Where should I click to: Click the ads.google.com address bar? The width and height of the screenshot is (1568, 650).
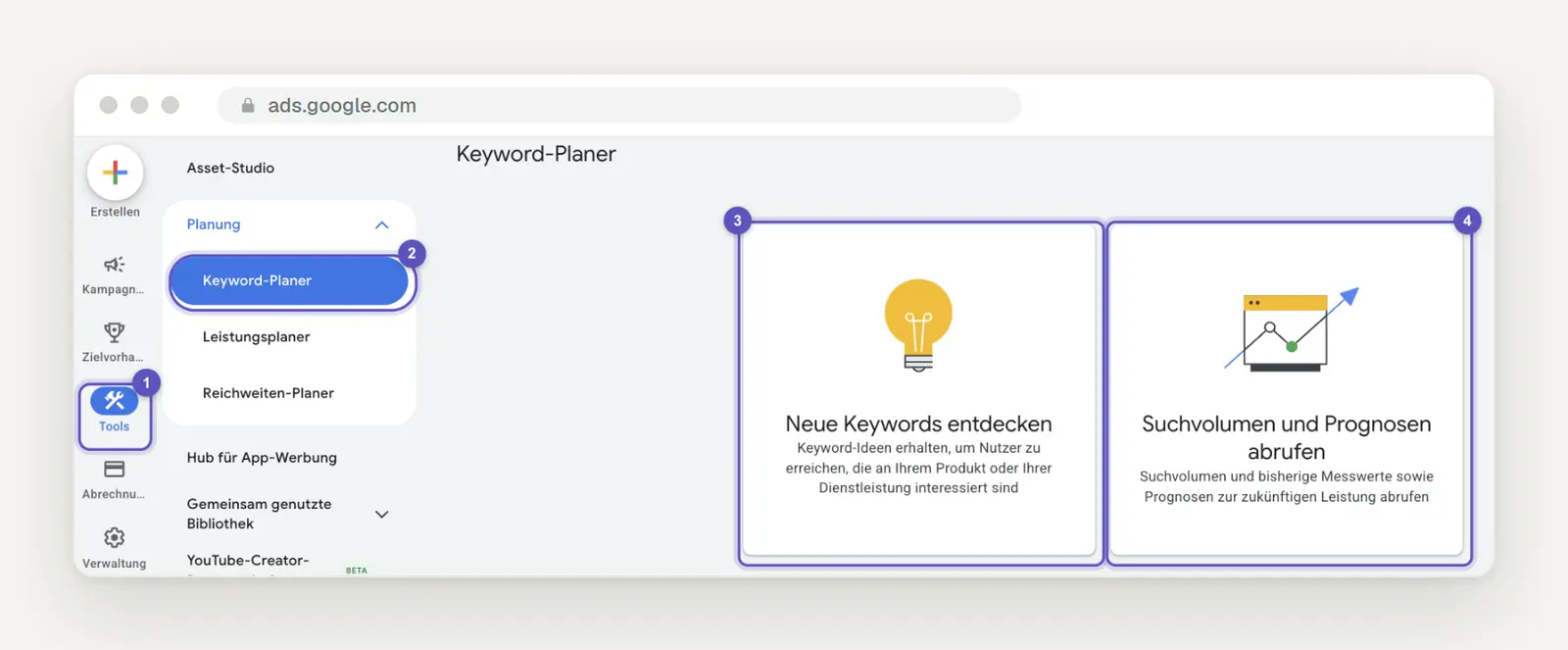coord(619,105)
